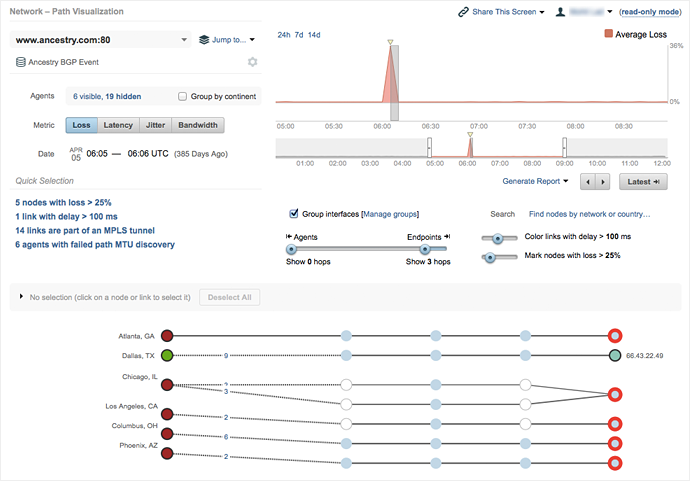
Task: Click the user account avatar icon
Action: click(x=562, y=12)
